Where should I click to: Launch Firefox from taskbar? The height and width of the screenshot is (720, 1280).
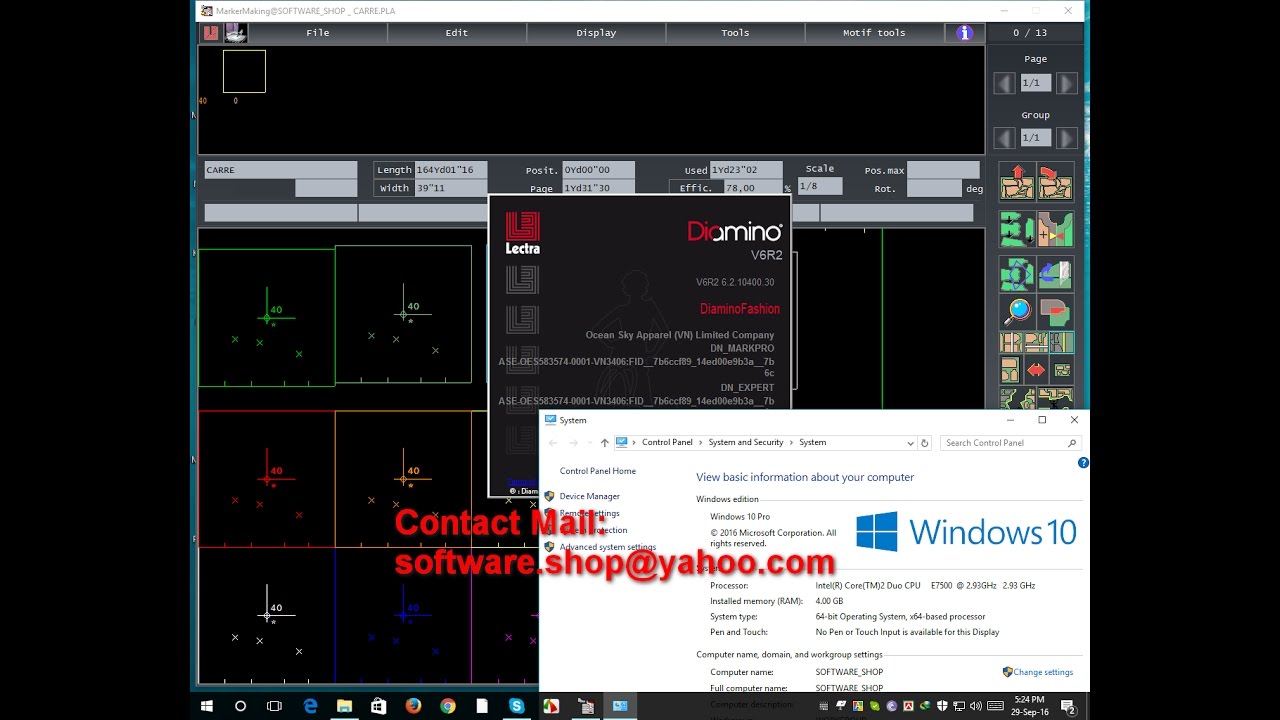click(413, 706)
